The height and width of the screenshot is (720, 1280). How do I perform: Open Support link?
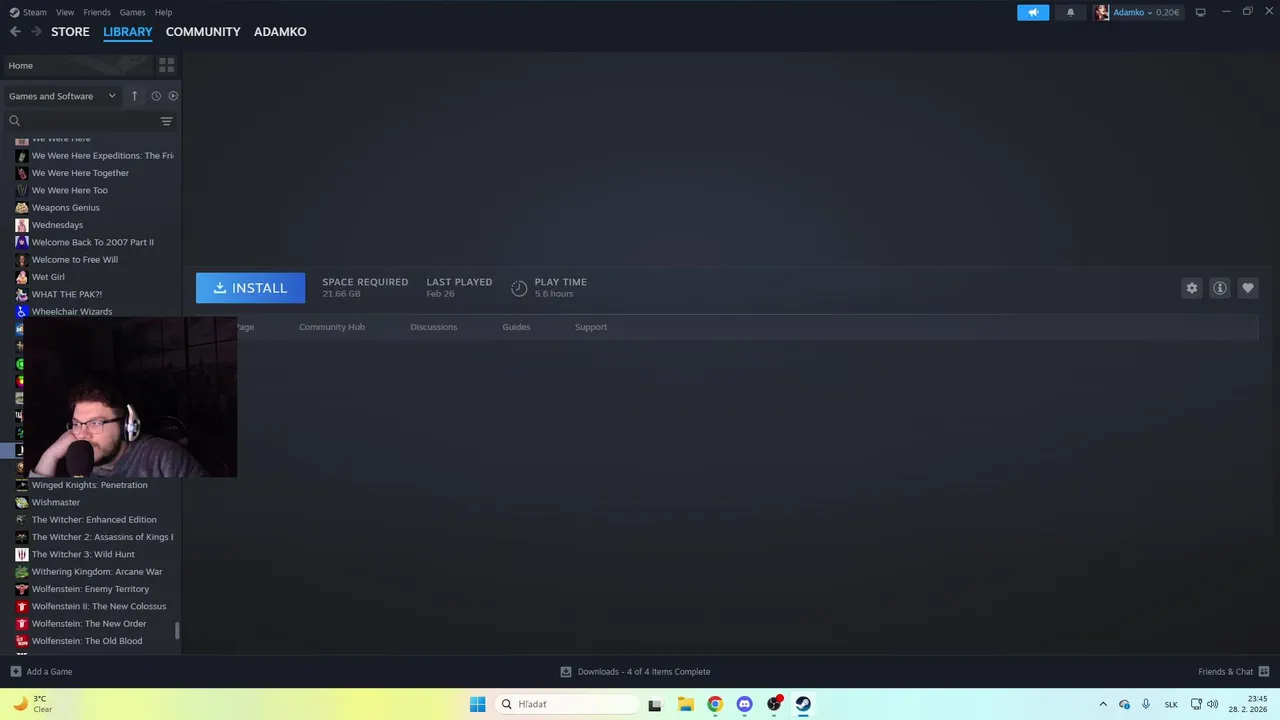[x=591, y=327]
